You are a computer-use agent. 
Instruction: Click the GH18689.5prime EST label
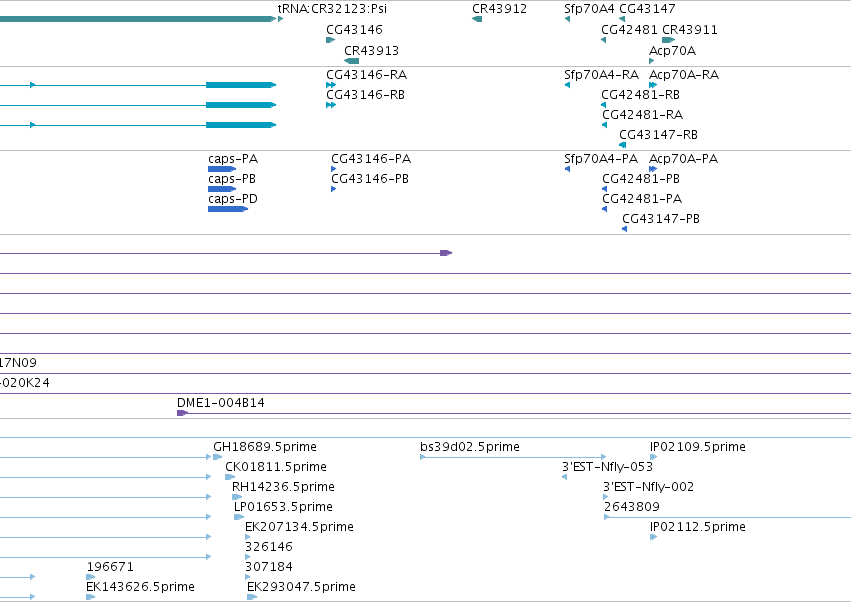click(265, 447)
